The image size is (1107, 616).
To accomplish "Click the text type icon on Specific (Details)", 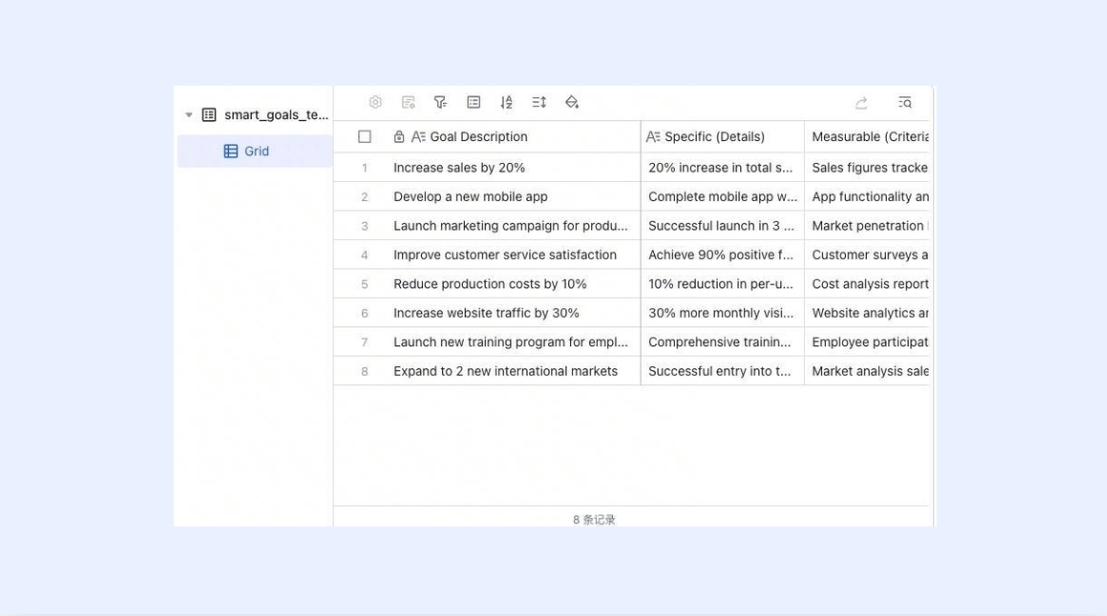I will pyautogui.click(x=653, y=136).
